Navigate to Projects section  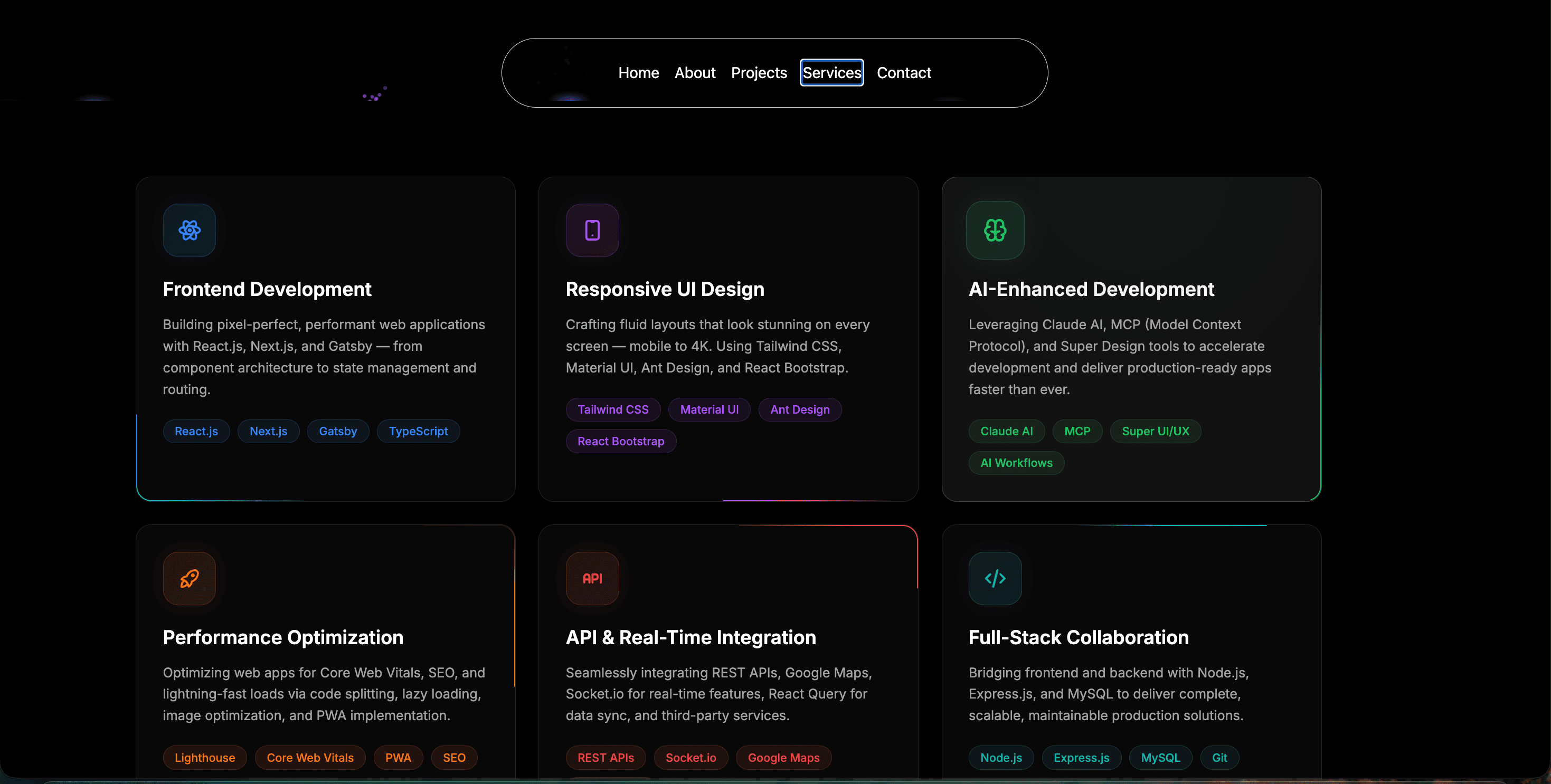point(759,73)
